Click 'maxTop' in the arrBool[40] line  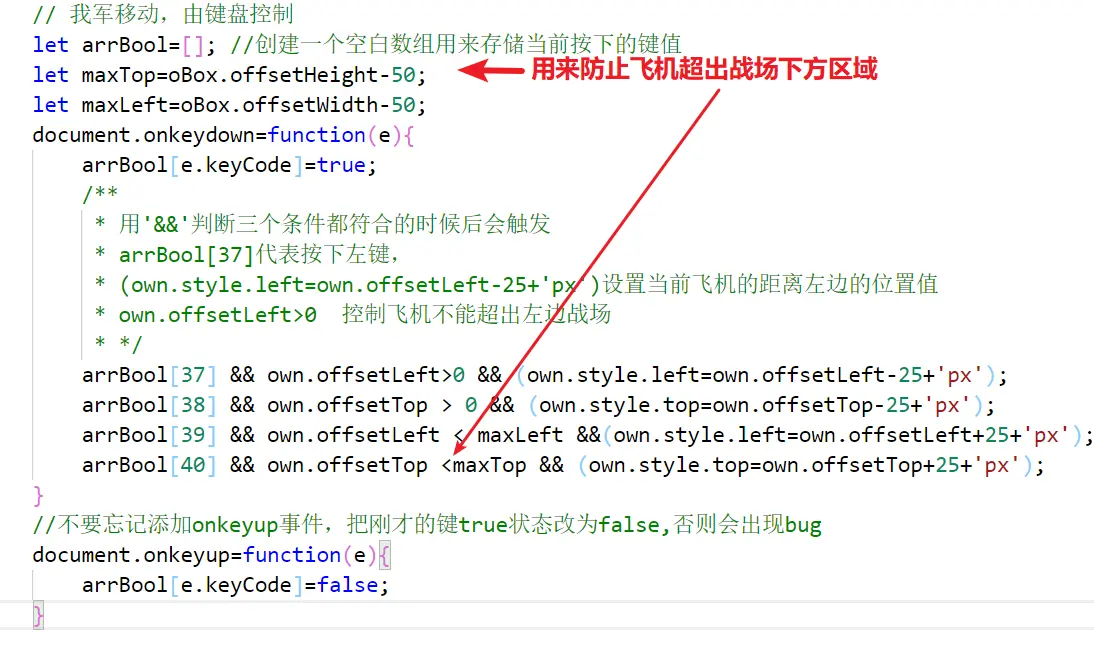pyautogui.click(x=490, y=465)
